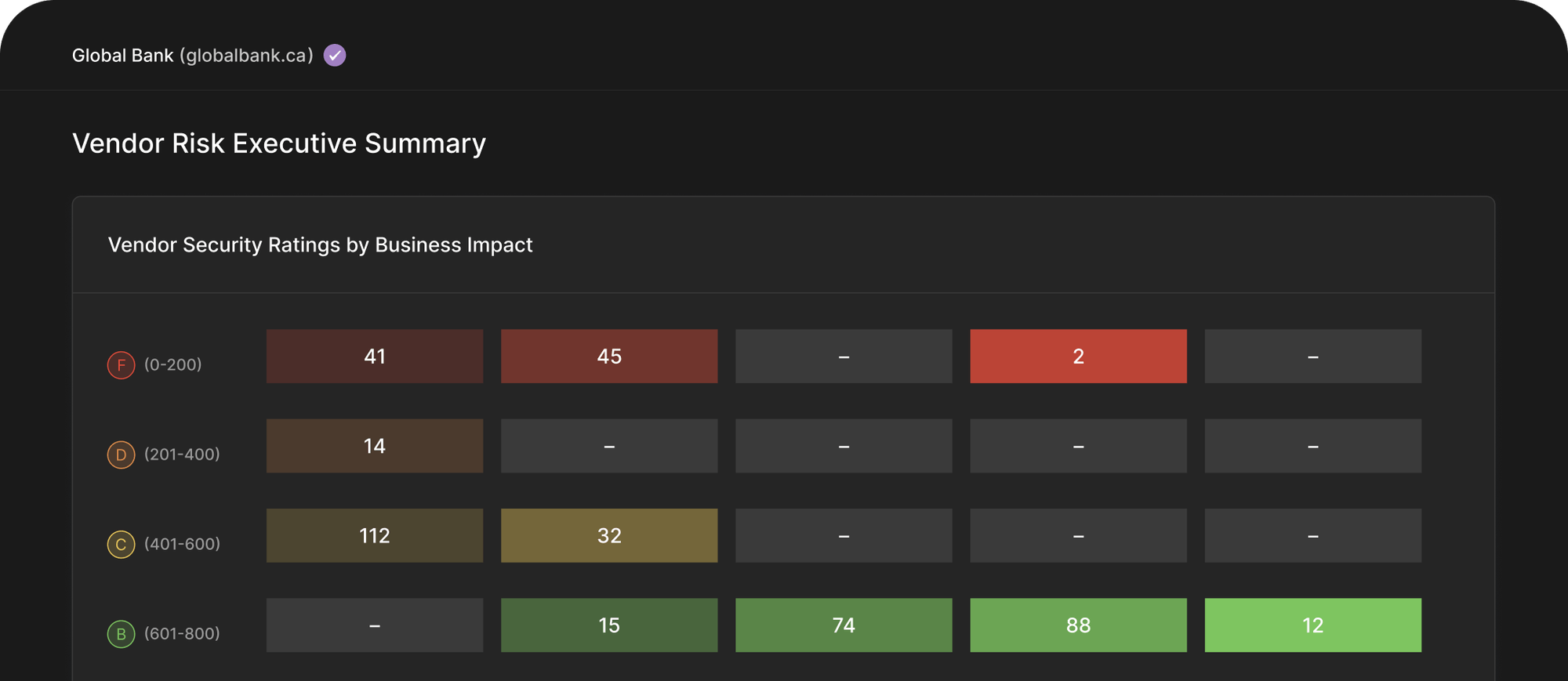Click the (0-200) score range label

173,365
